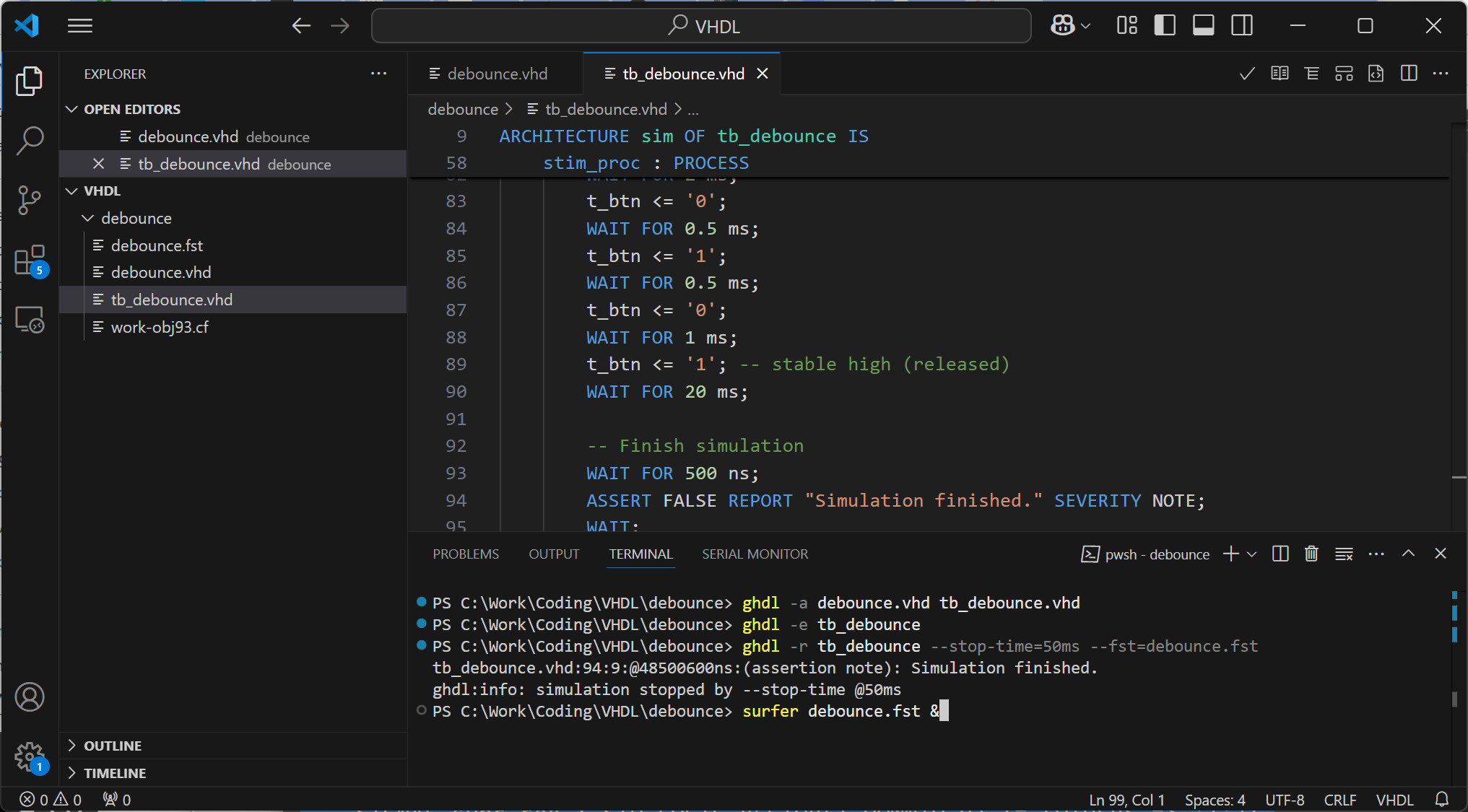
Task: Click the Accounts icon
Action: (x=30, y=697)
